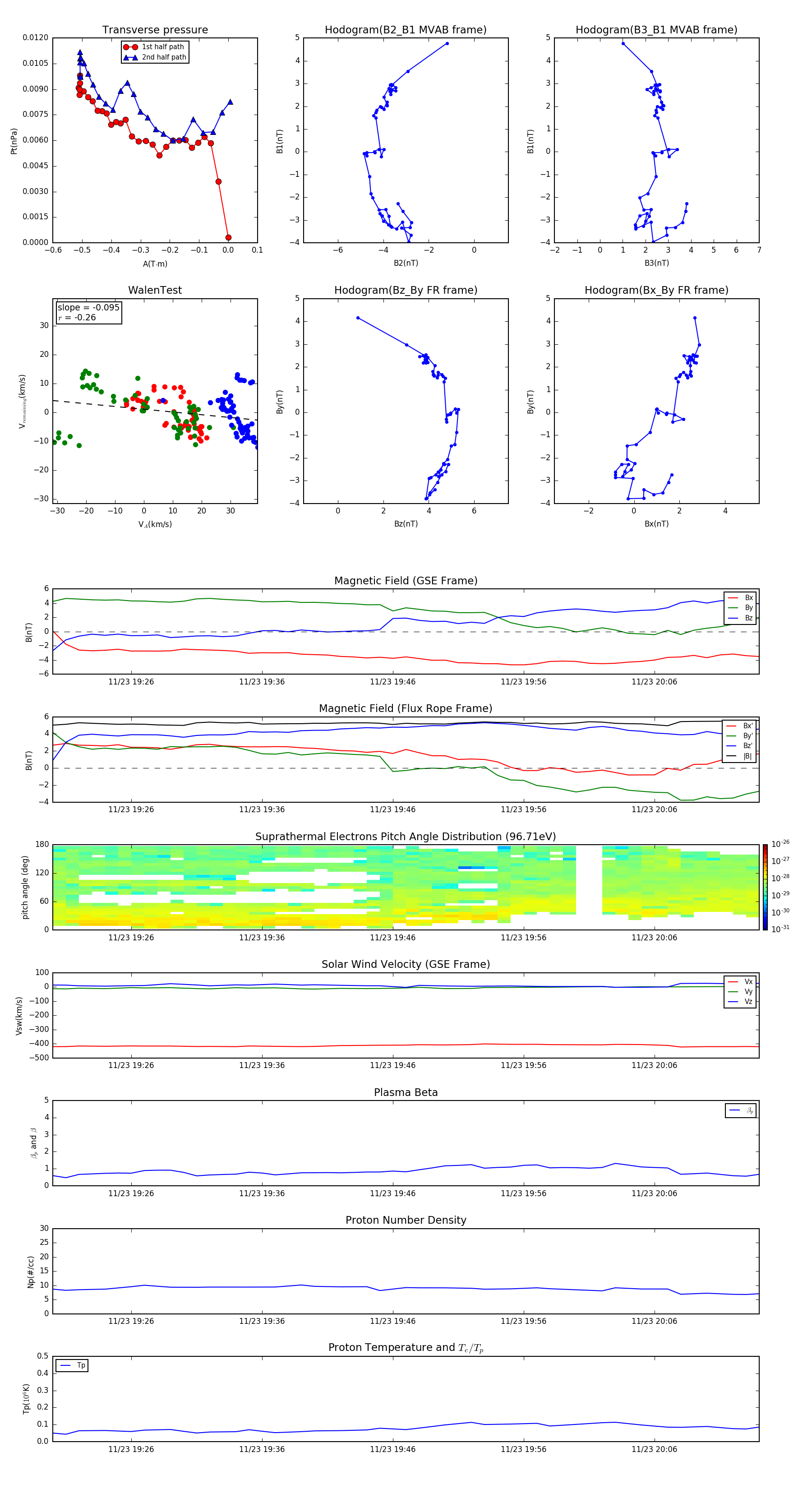Click the '10^-31' colorbar label
812x1489 pixels.
[x=780, y=929]
